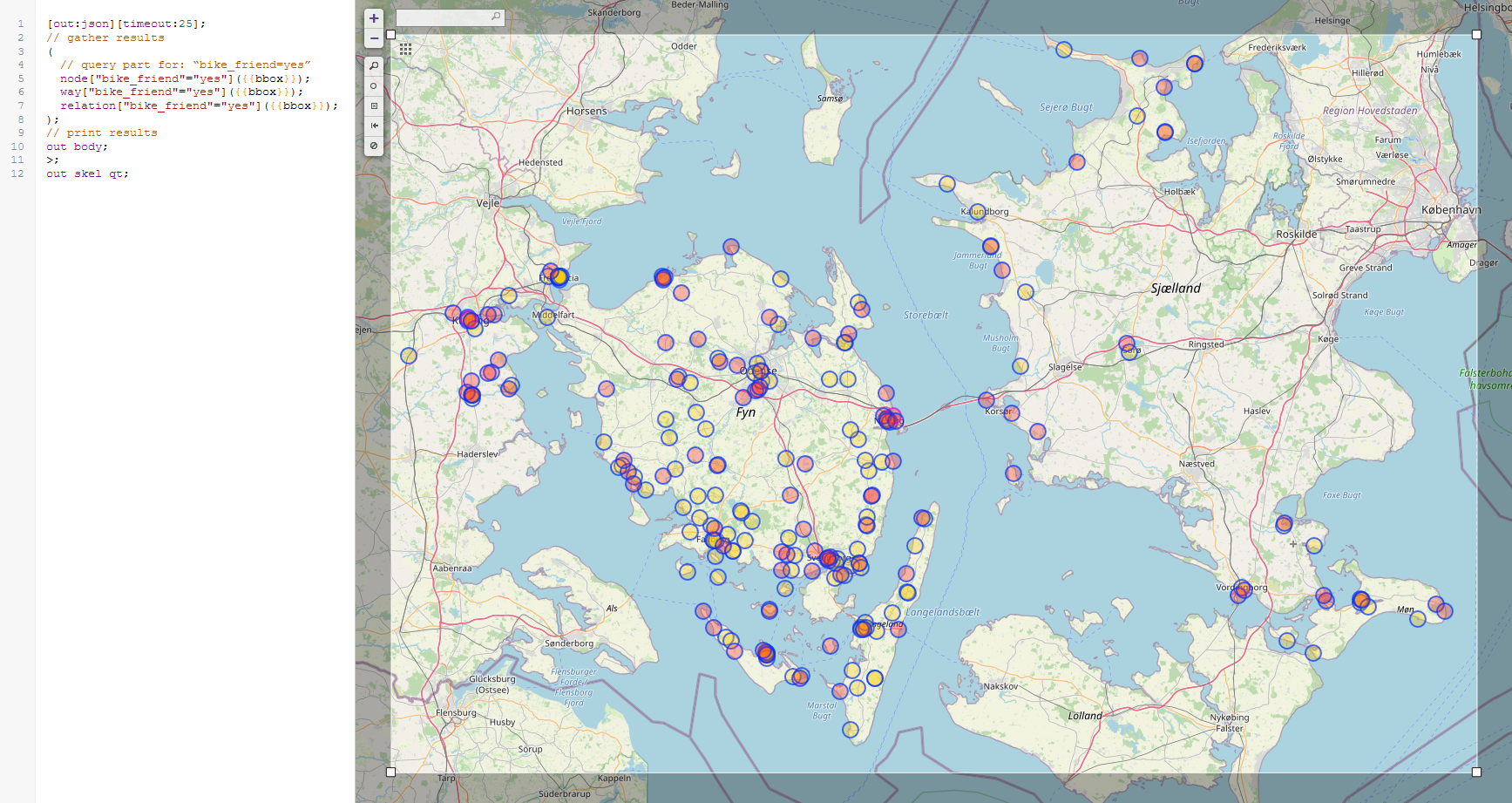Select the top-left bounding box corner handle
The height and width of the screenshot is (803, 1512).
[390, 35]
